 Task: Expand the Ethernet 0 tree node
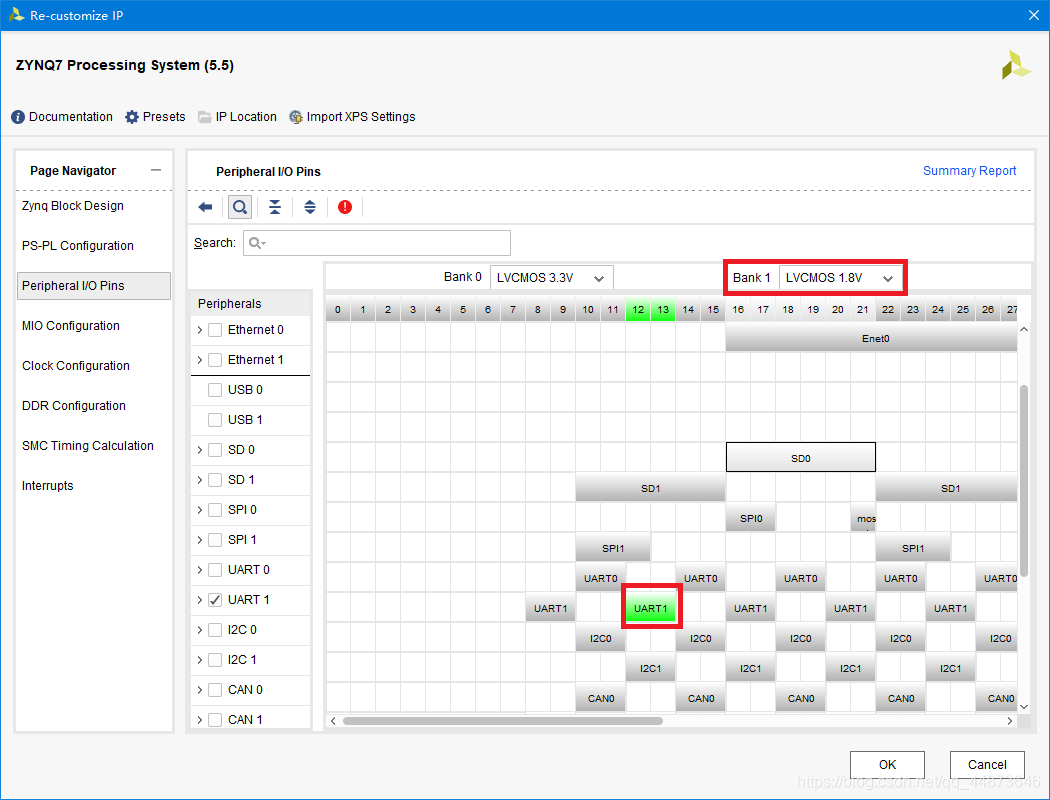pyautogui.click(x=200, y=330)
